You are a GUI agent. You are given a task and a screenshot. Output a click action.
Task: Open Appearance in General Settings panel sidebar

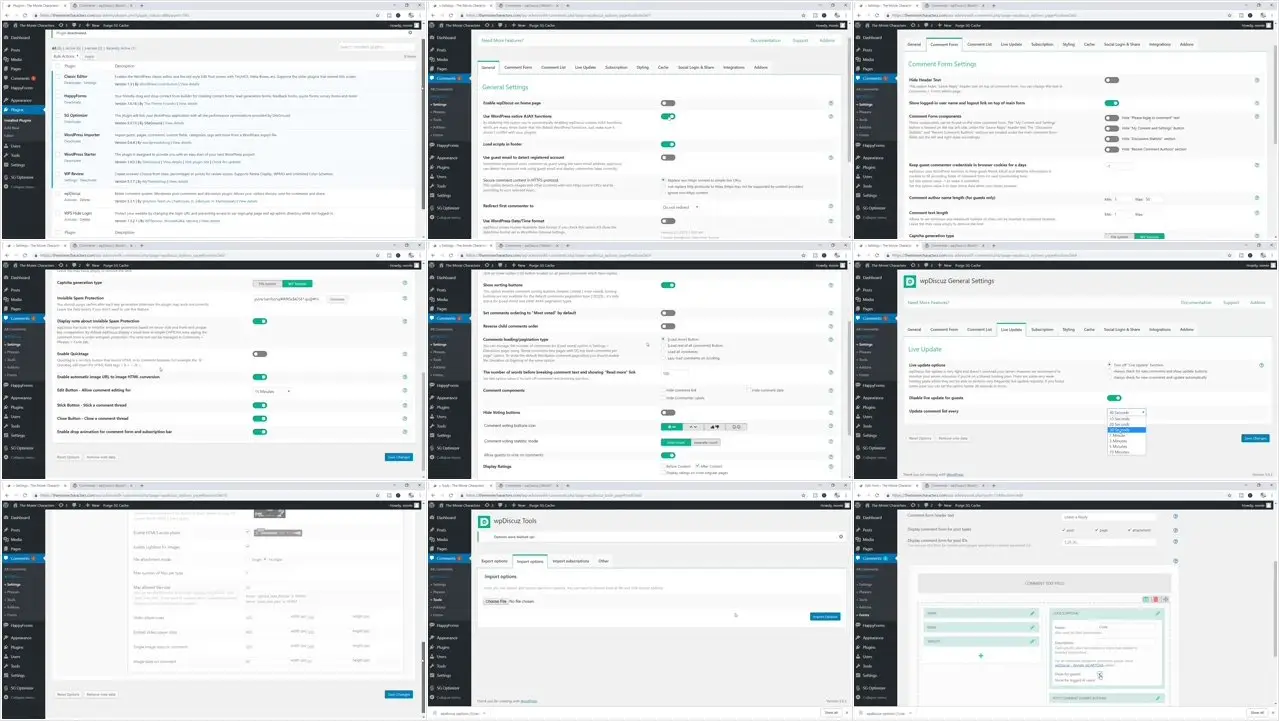pos(447,158)
